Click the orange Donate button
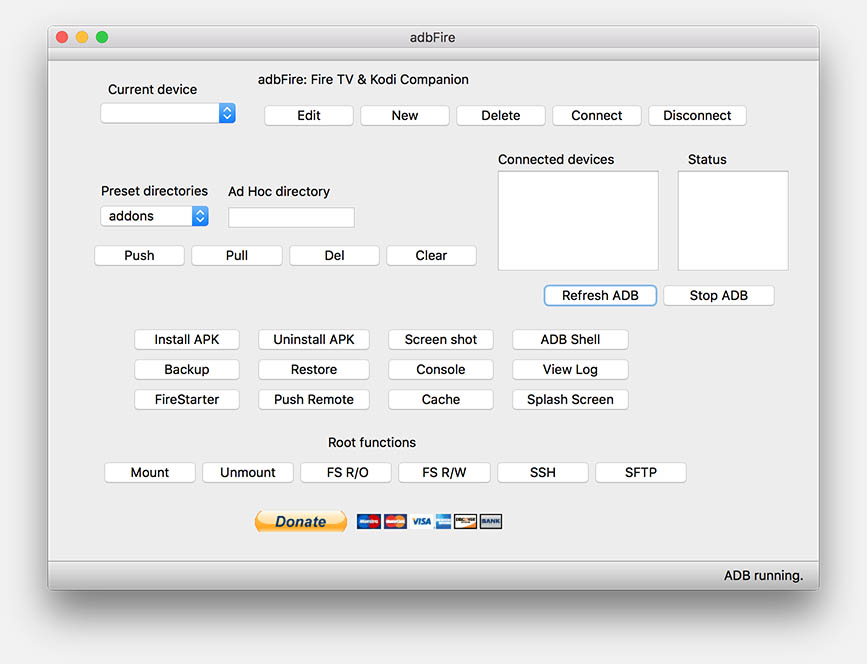Viewport: 867px width, 664px height. (301, 521)
